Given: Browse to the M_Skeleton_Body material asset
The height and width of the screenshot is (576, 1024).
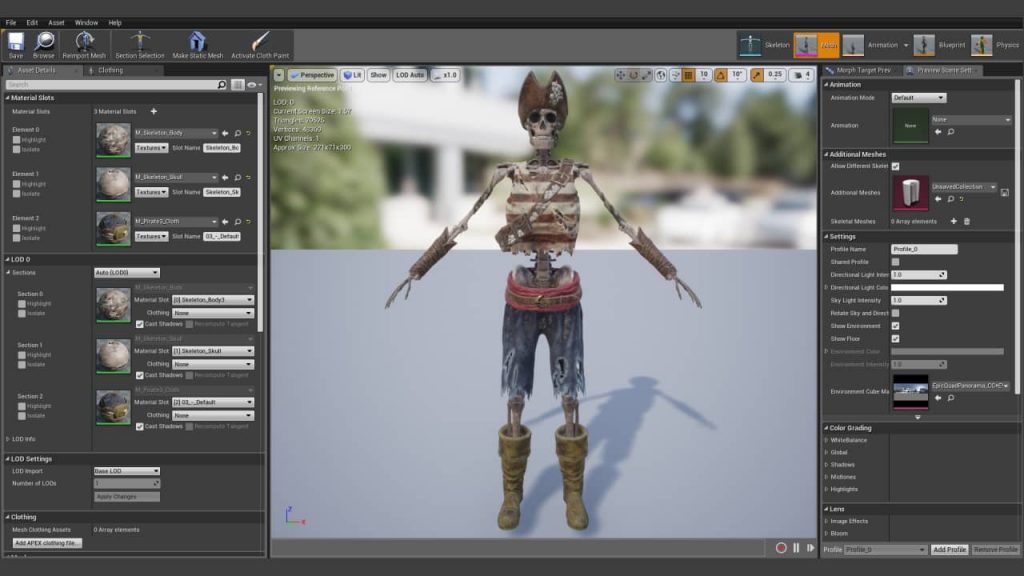Looking at the screenshot, I should pyautogui.click(x=238, y=133).
